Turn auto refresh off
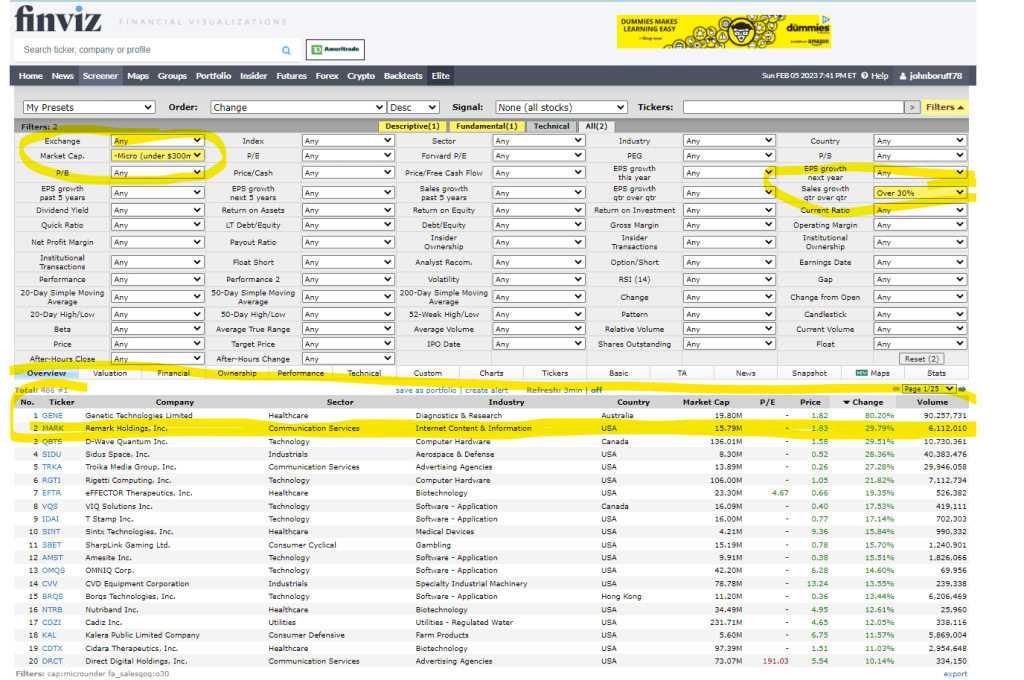 click(597, 390)
